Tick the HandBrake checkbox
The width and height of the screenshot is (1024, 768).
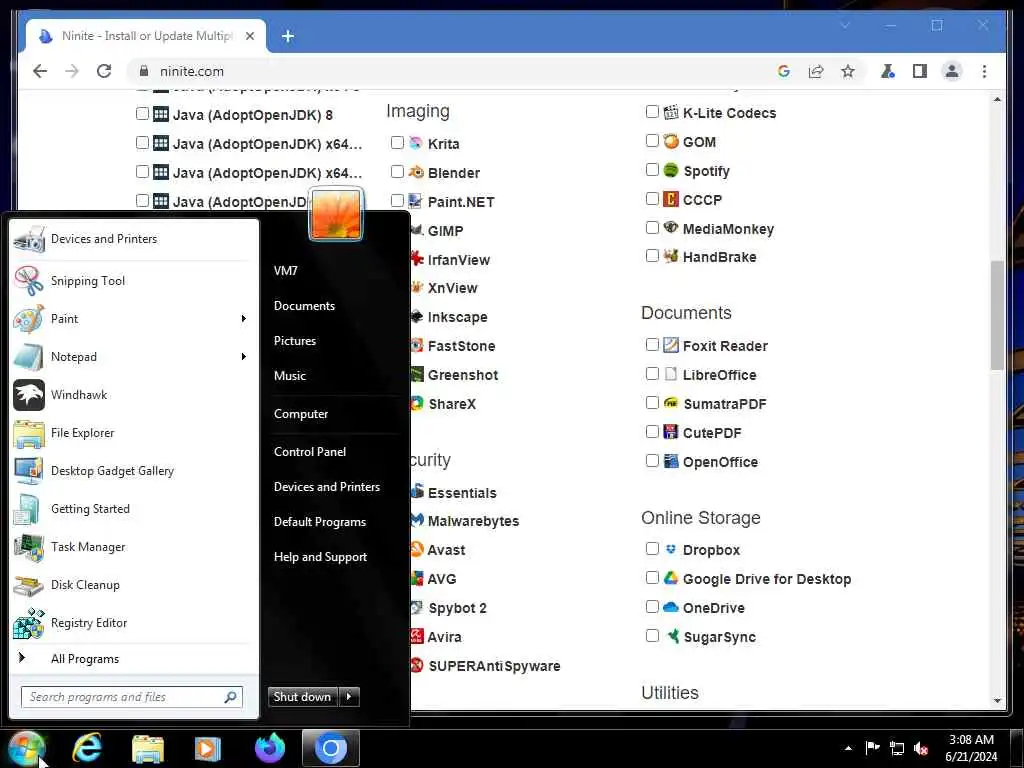coord(652,255)
